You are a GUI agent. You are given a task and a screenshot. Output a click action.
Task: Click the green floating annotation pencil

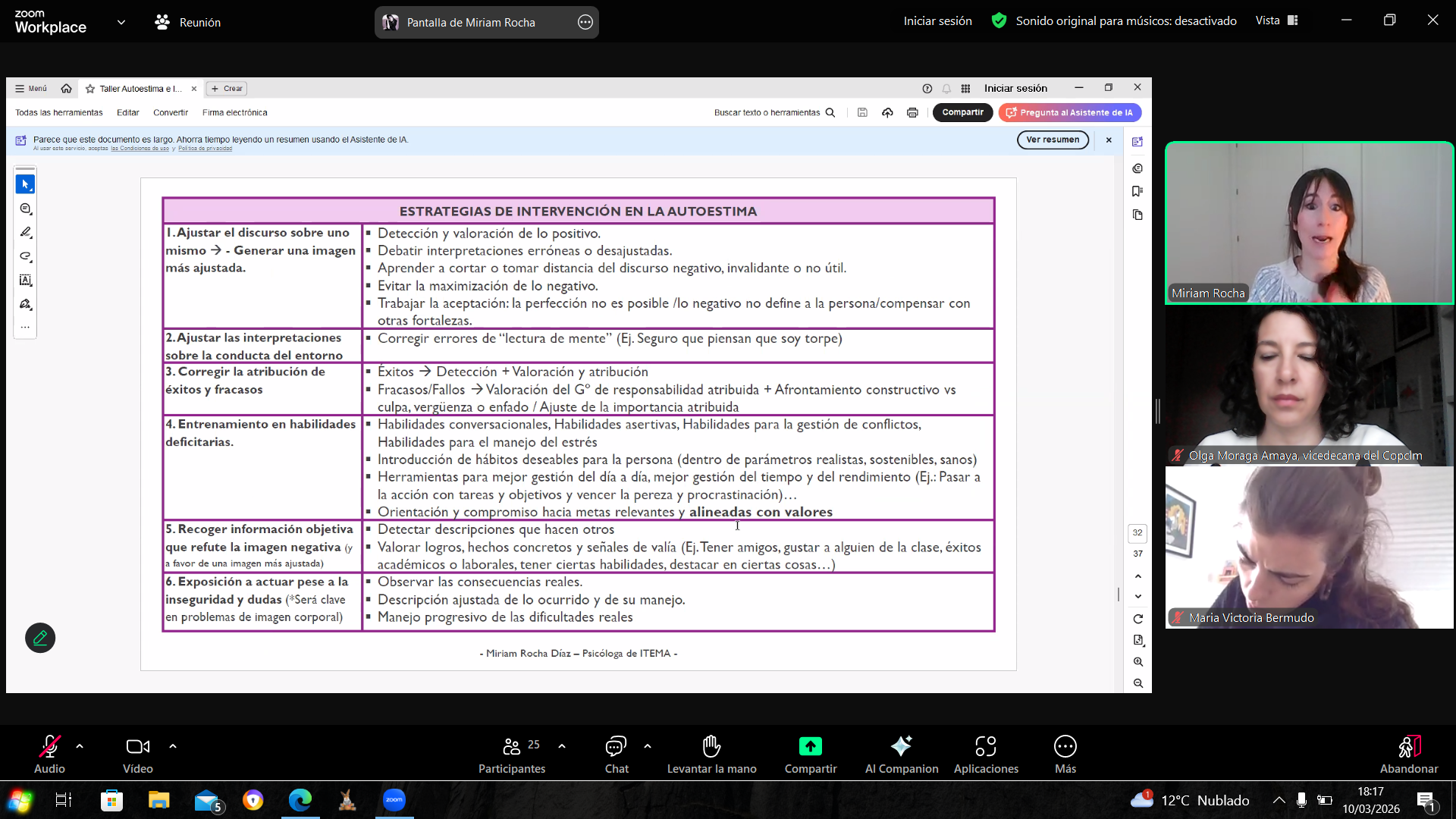40,638
